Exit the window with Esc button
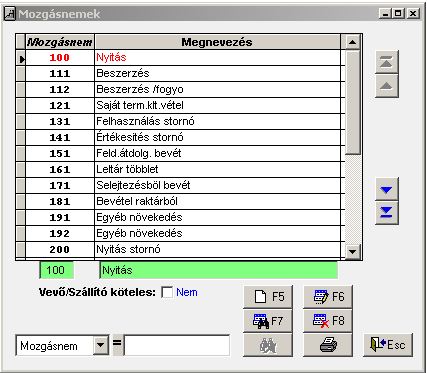 pyautogui.click(x=388, y=345)
